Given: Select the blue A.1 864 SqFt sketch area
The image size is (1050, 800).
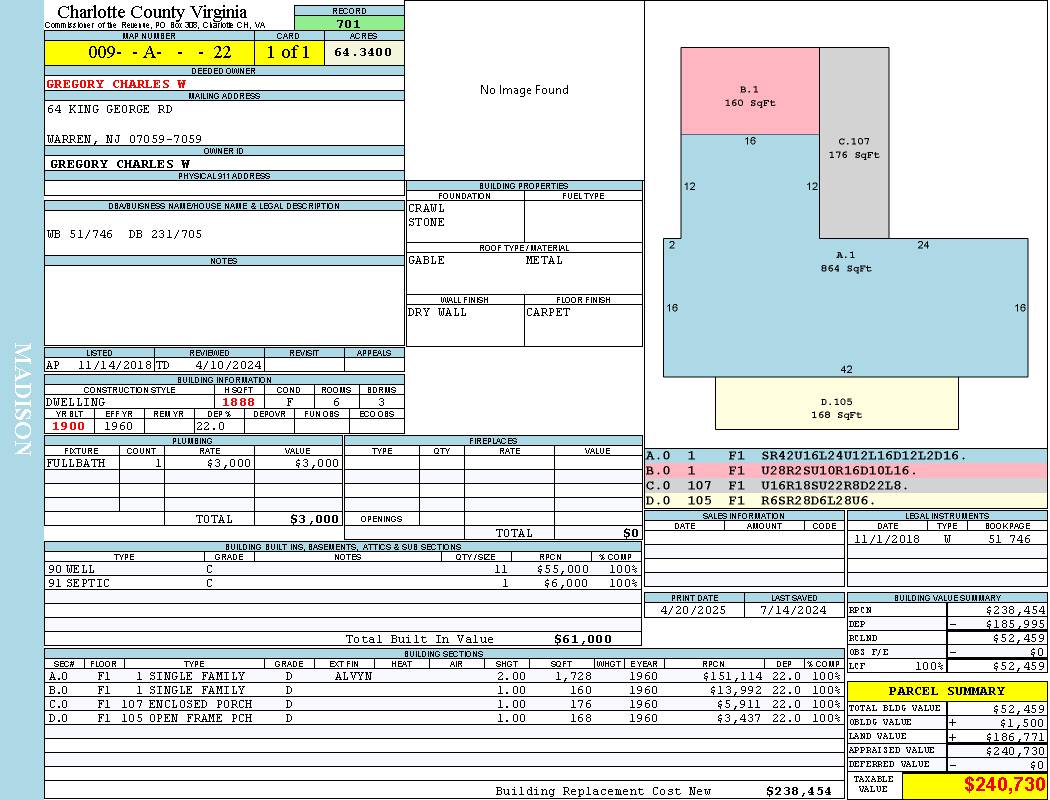Looking at the screenshot, I should [x=845, y=290].
